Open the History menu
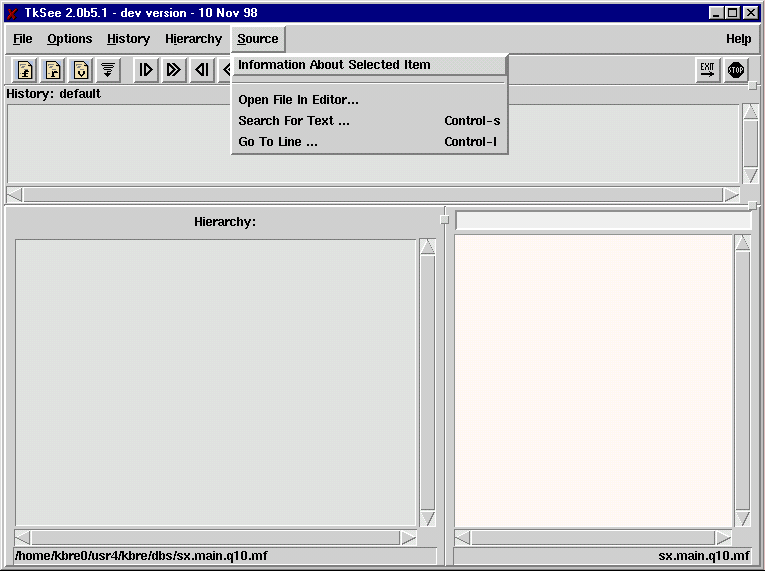The image size is (765, 571). 128,39
